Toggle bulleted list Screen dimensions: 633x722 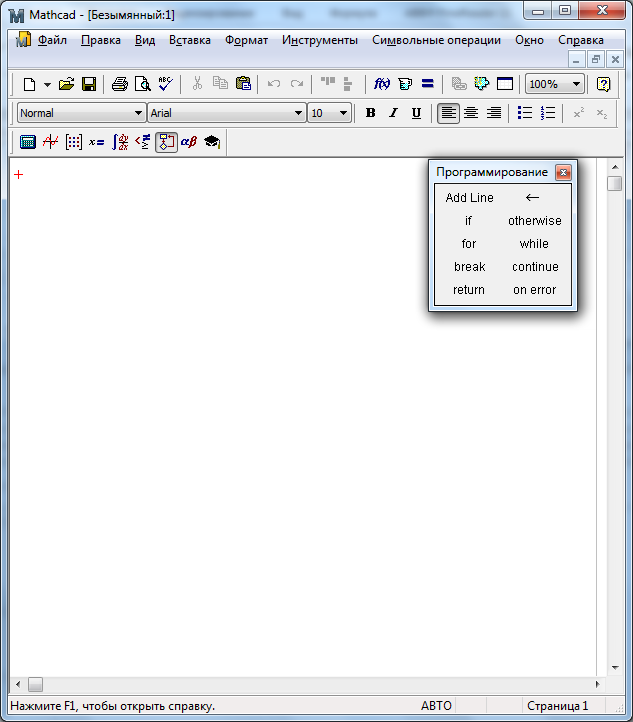pyautogui.click(x=525, y=113)
